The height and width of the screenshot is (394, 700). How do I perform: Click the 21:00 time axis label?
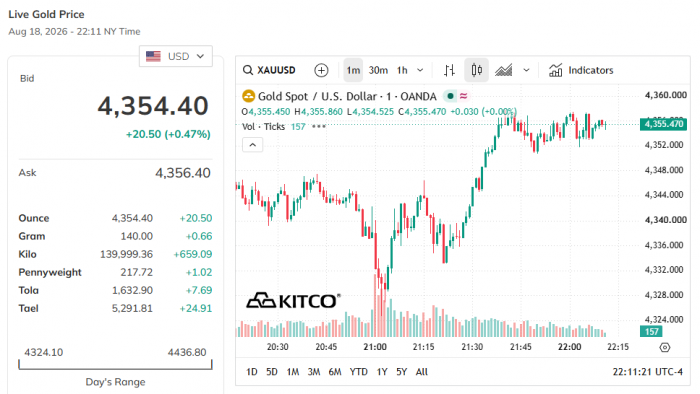click(375, 347)
